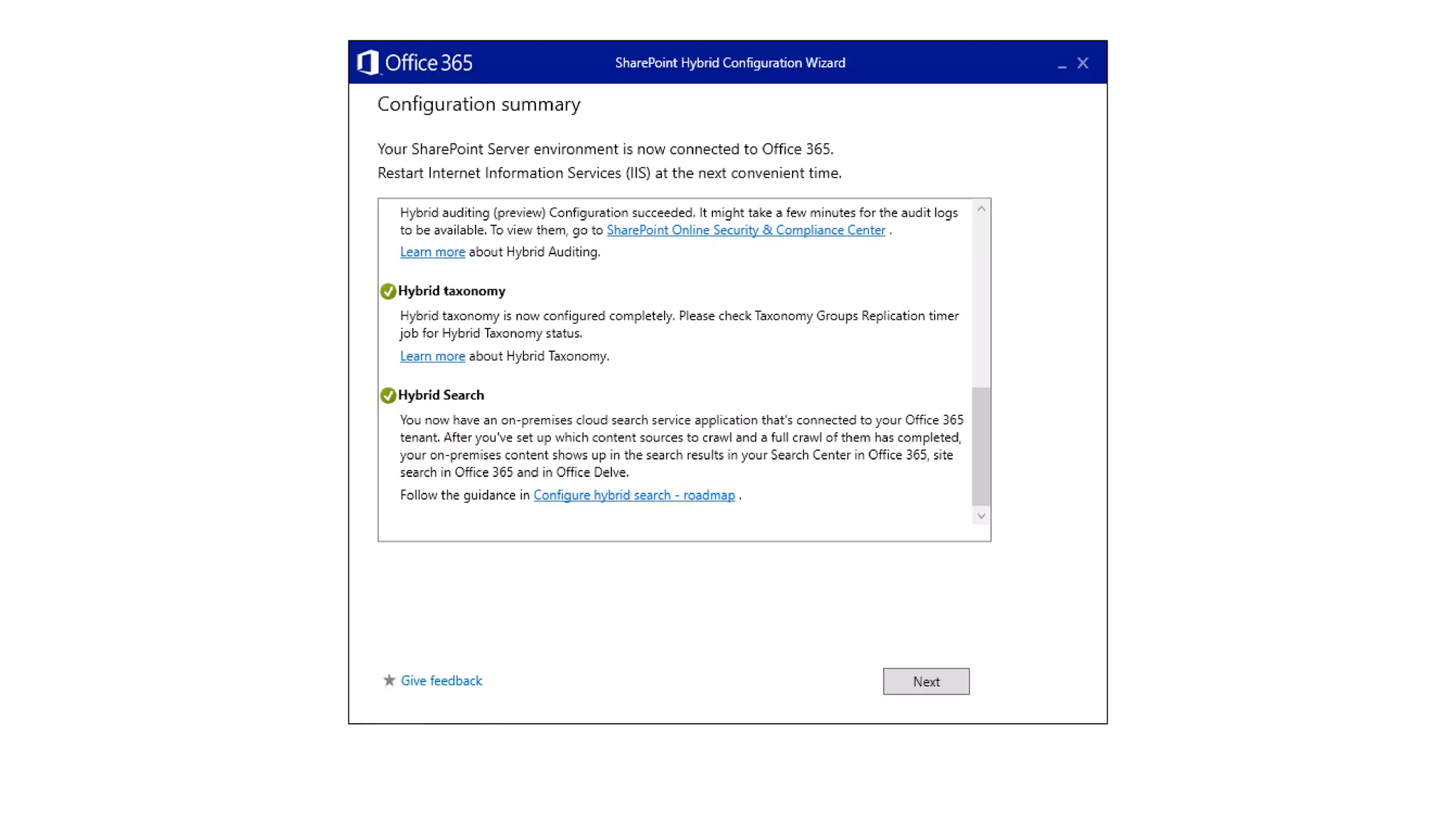Click the summary scrollbar thumb
This screenshot has width=1456, height=819.
click(981, 446)
